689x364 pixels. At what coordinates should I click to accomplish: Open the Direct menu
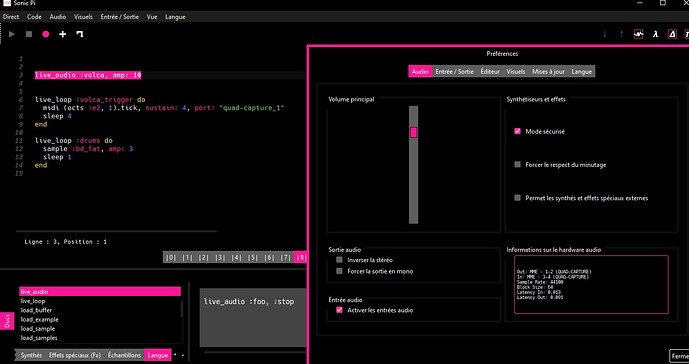(11, 17)
